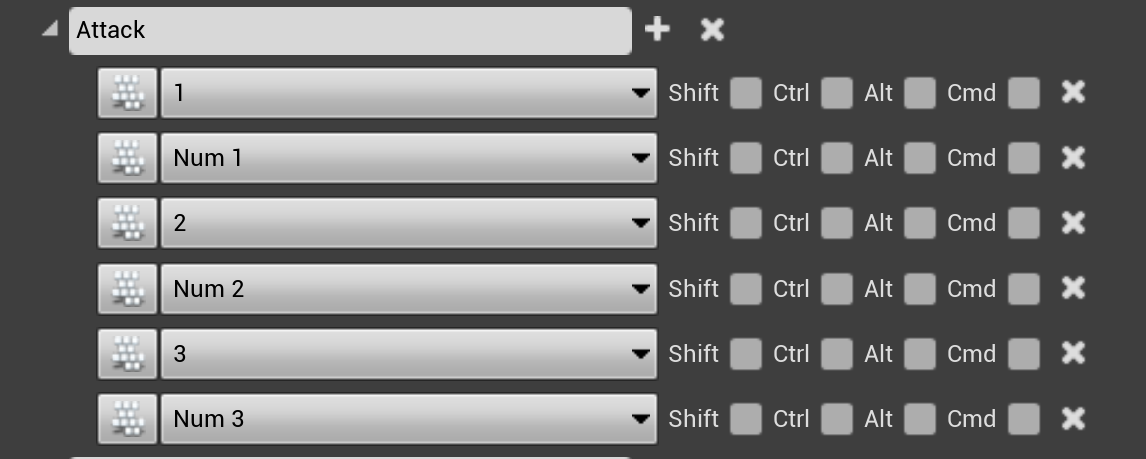This screenshot has width=1146, height=459.
Task: Click key selector icon for Num 2
Action: [127, 289]
